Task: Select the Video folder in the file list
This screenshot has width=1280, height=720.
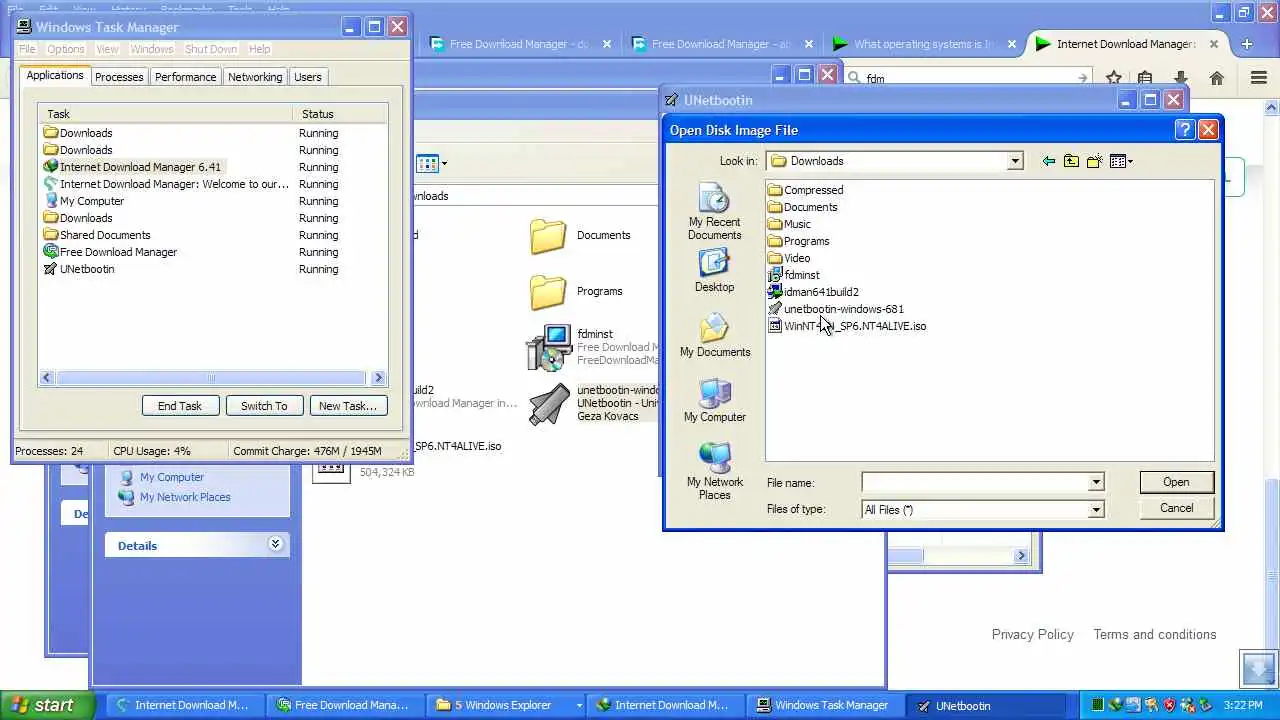Action: point(789,258)
